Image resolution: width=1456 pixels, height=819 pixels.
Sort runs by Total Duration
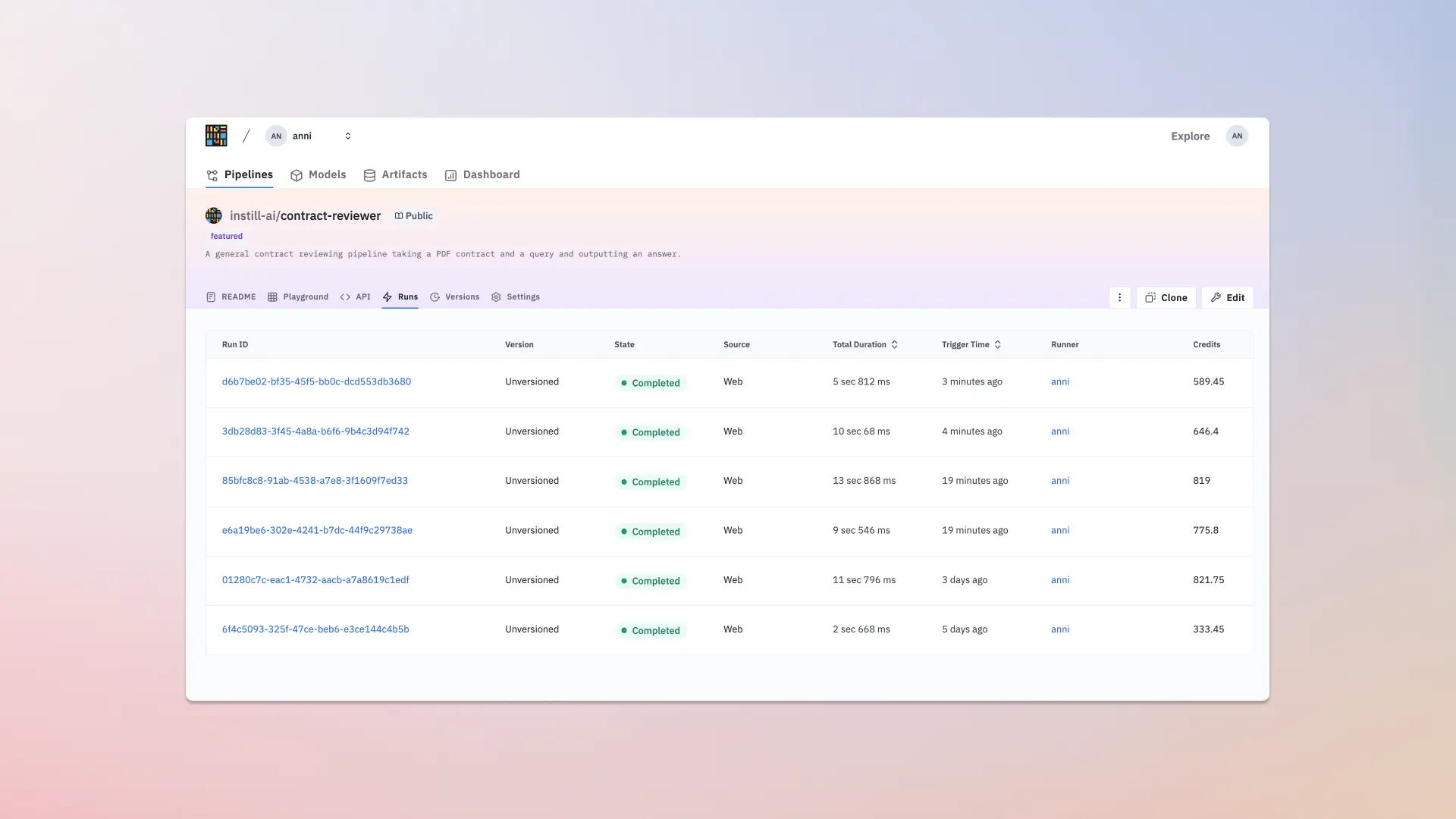click(865, 345)
